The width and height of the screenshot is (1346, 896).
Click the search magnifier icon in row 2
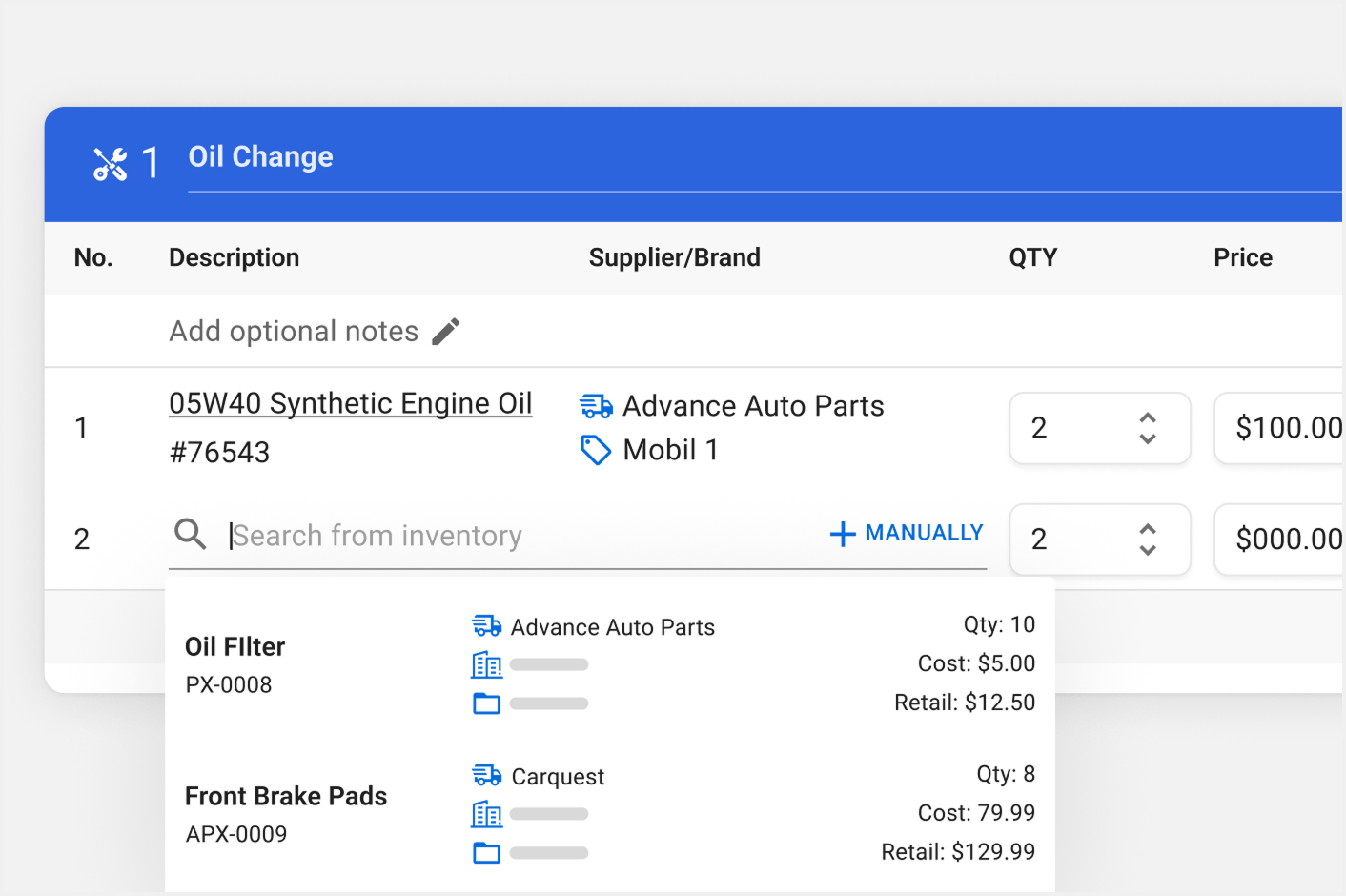tap(190, 535)
